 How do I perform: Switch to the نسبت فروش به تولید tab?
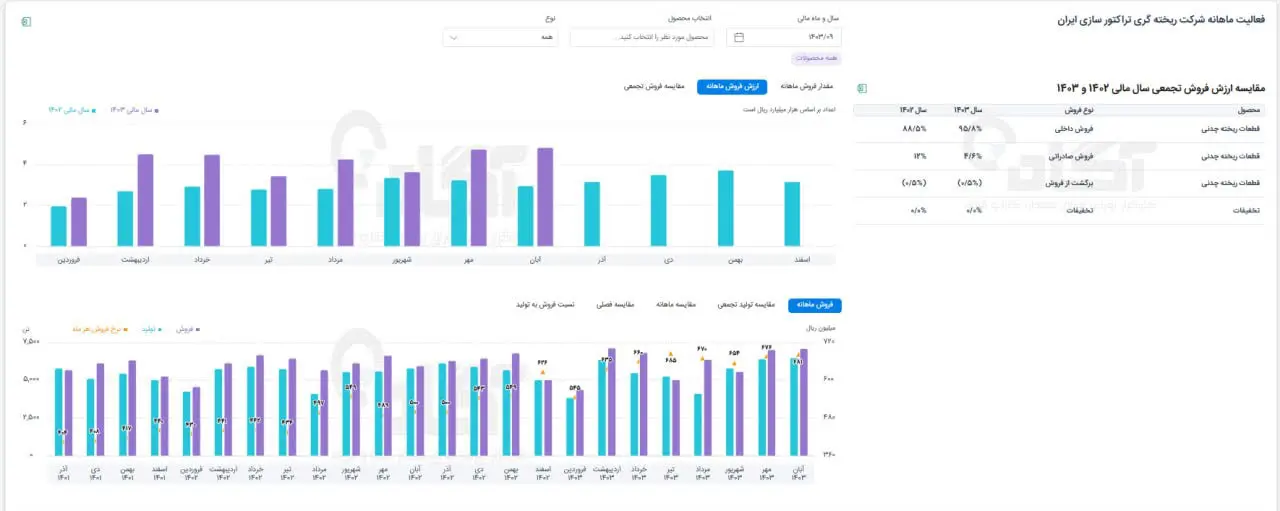[545, 305]
